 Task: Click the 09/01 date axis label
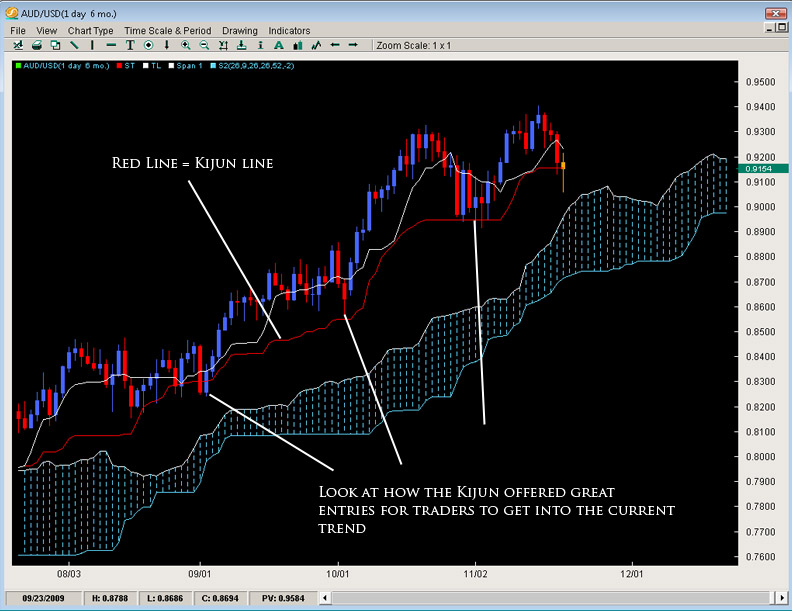tap(200, 574)
